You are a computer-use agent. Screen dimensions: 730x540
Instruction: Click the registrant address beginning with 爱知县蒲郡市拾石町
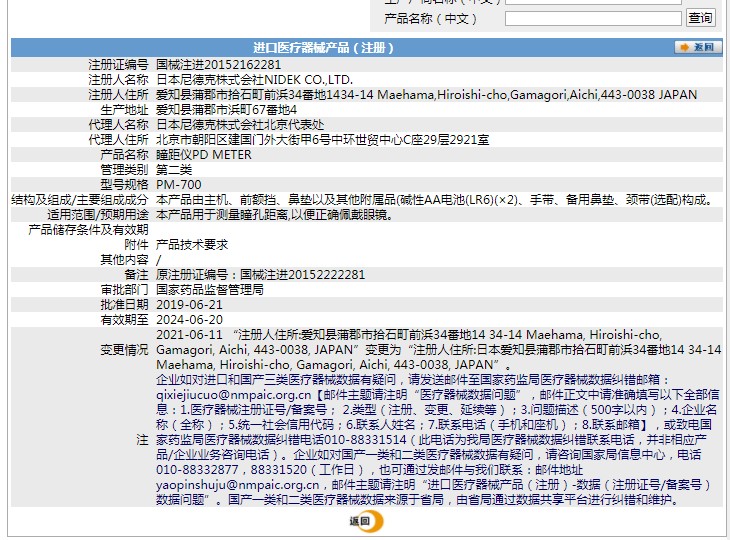(x=426, y=95)
